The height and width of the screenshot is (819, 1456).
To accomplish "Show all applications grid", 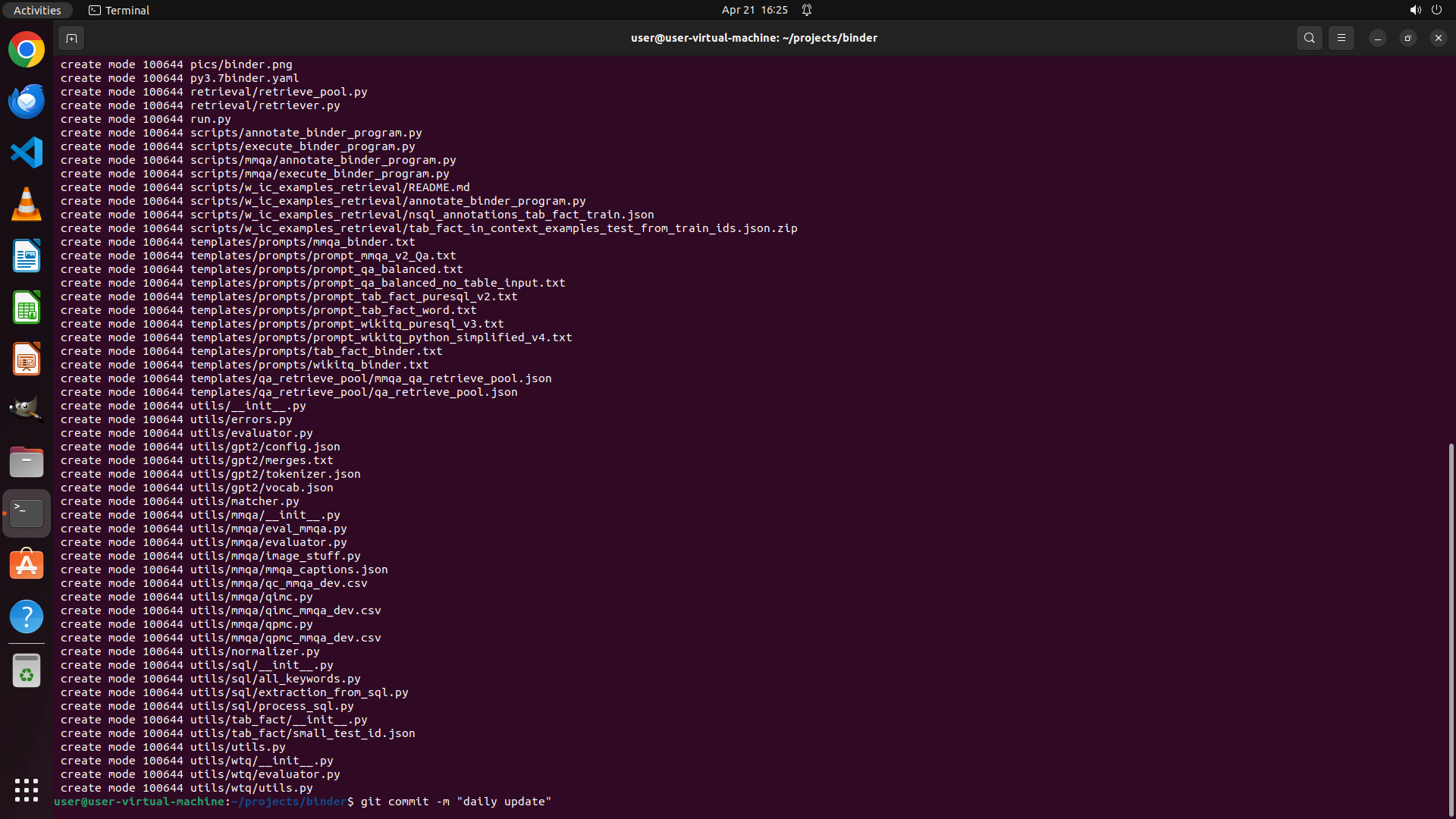I will coord(27,789).
